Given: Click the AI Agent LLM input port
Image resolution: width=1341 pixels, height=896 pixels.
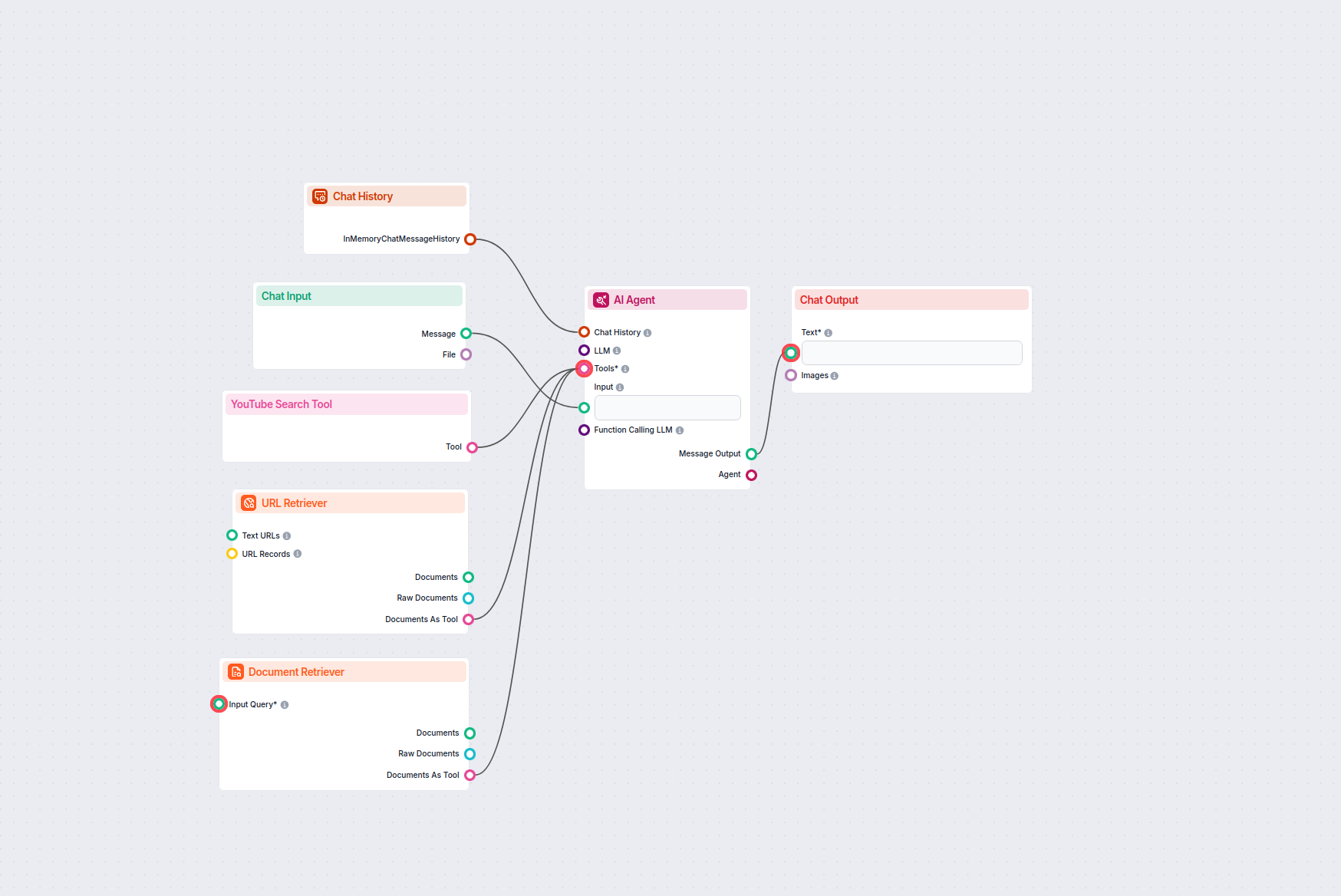Looking at the screenshot, I should tap(584, 351).
